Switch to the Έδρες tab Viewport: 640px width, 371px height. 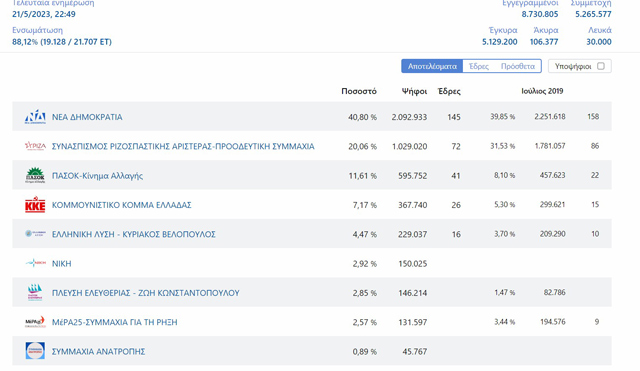tap(479, 66)
